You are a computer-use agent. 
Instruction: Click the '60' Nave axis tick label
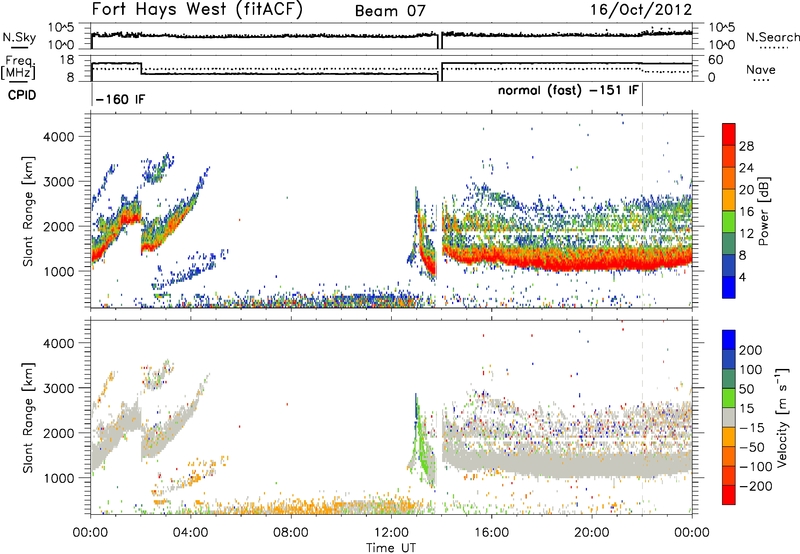pyautogui.click(x=716, y=60)
